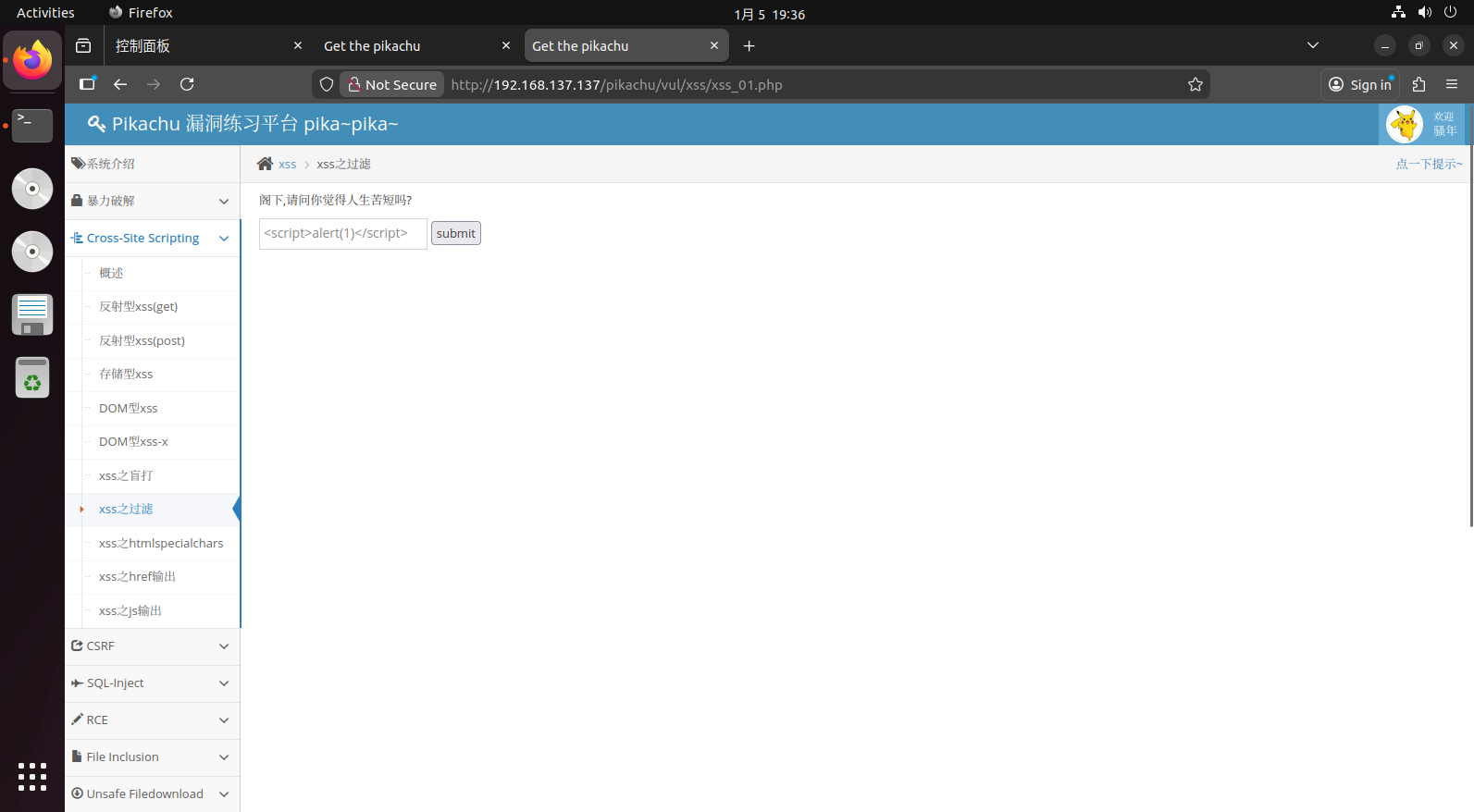Screen dimensions: 1474x812
Task: Click the URL address bar text
Action: (616, 84)
